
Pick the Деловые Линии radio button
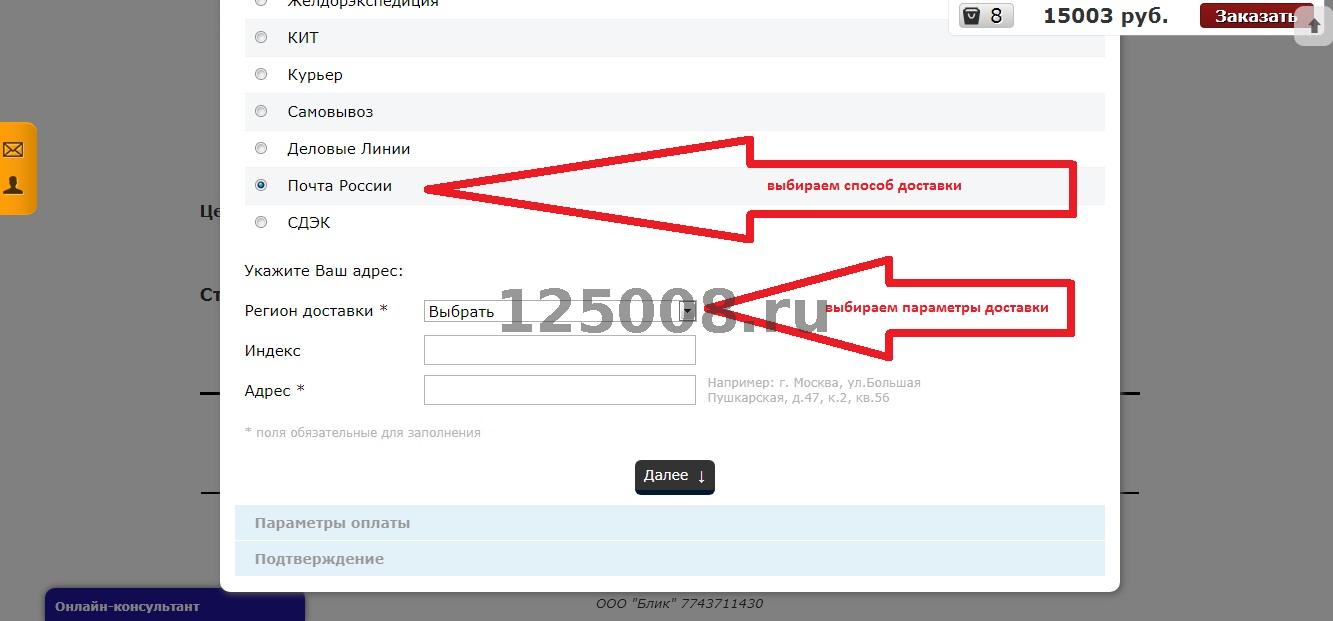[x=261, y=149]
